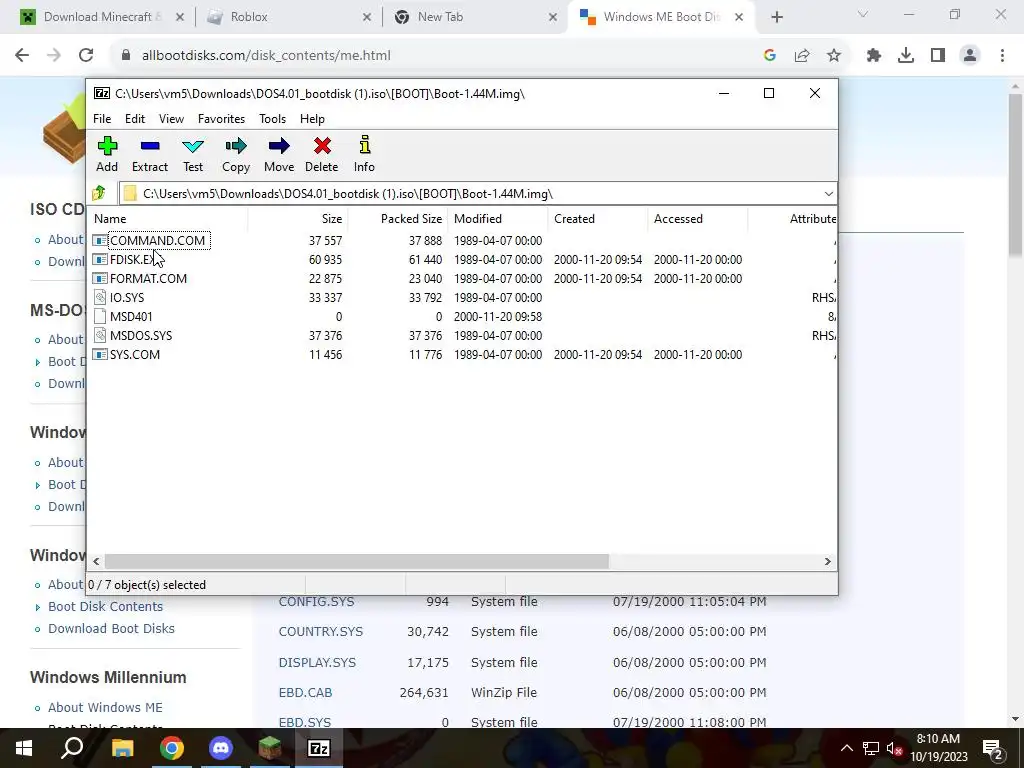Open the COUNTRY.SYS file link
The height and width of the screenshot is (768, 1024).
tap(321, 632)
